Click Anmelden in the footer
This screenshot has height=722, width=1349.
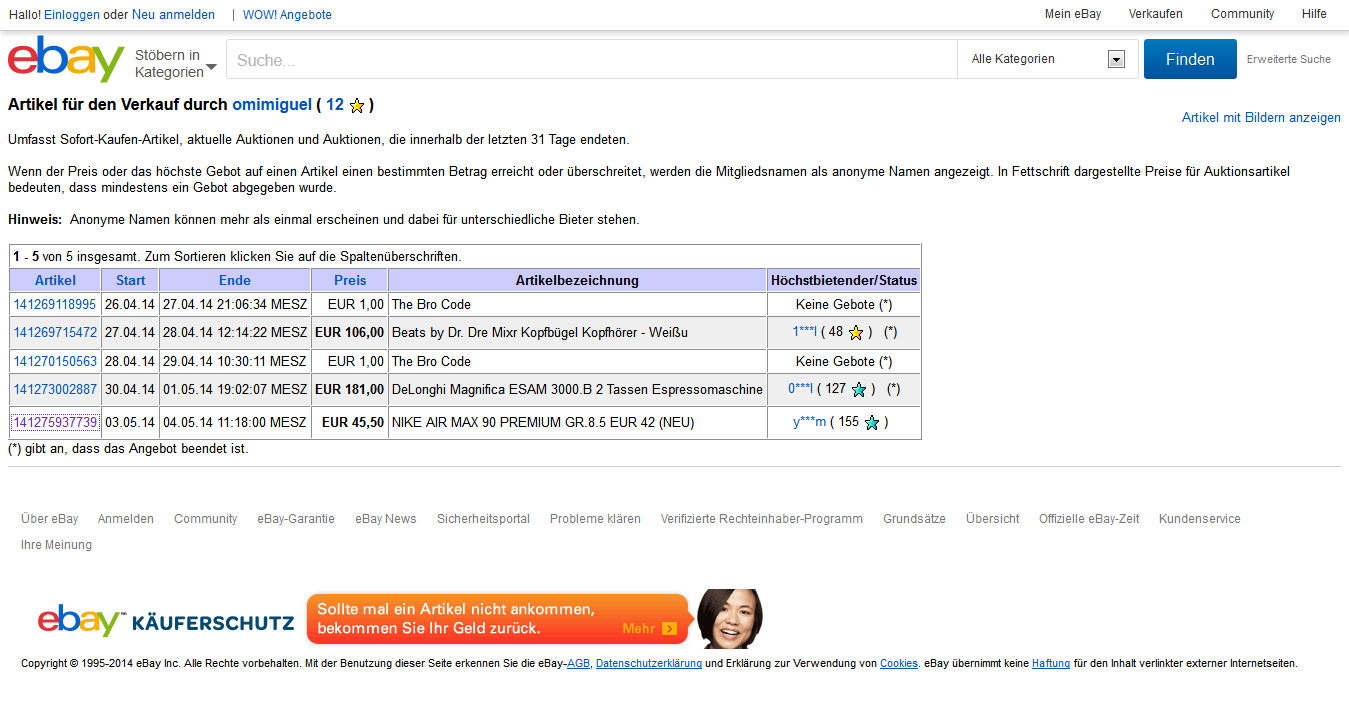tap(126, 519)
